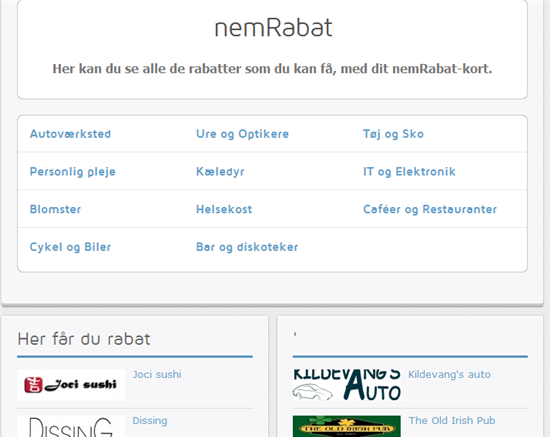This screenshot has width=550, height=437.
Task: Click the Joci sushi logo image
Action: (71, 385)
